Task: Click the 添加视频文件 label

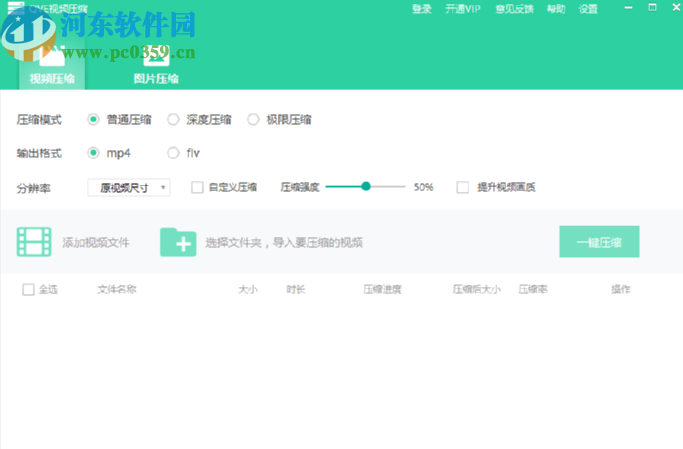Action: (x=96, y=243)
